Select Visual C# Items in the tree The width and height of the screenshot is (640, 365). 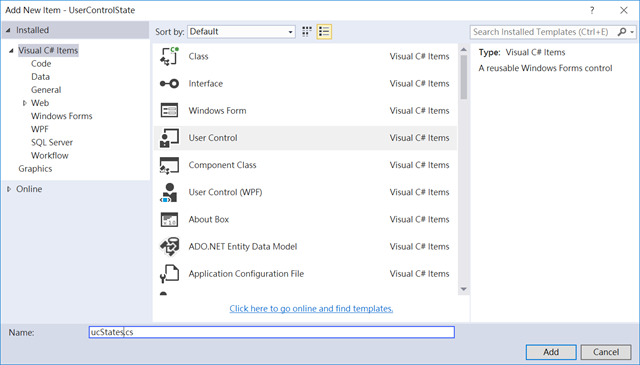[x=48, y=51]
